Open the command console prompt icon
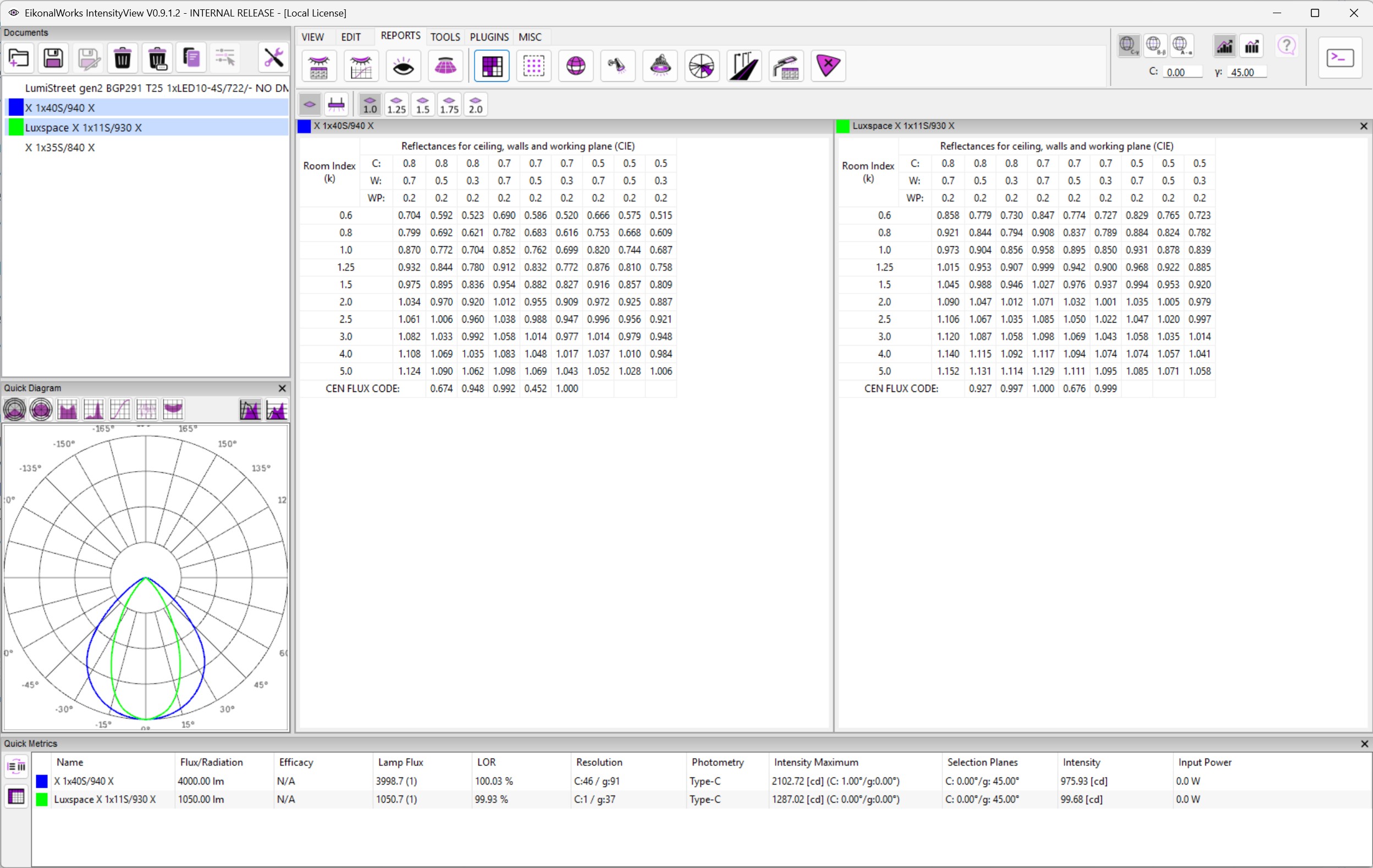Viewport: 1373px width, 868px height. click(1341, 58)
